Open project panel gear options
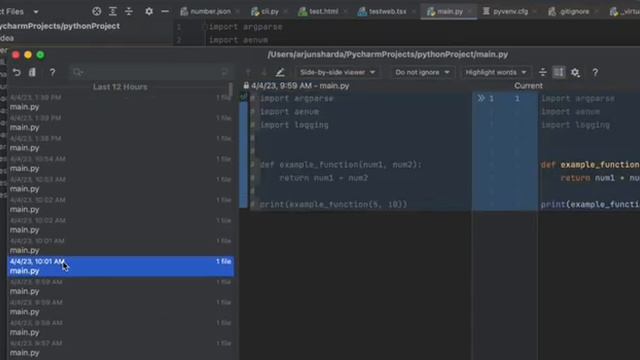Viewport: 640px width, 360px height. point(149,11)
